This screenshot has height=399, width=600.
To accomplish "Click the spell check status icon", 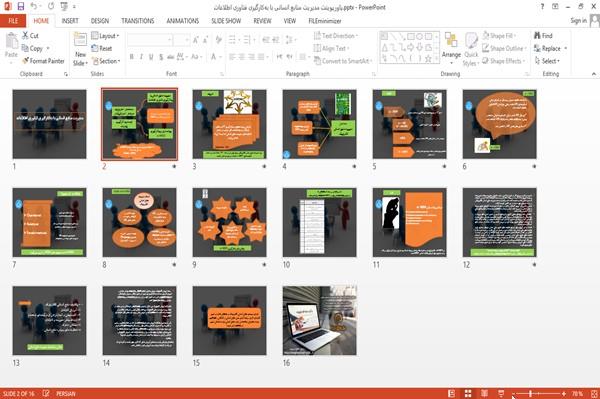I will coord(46,393).
